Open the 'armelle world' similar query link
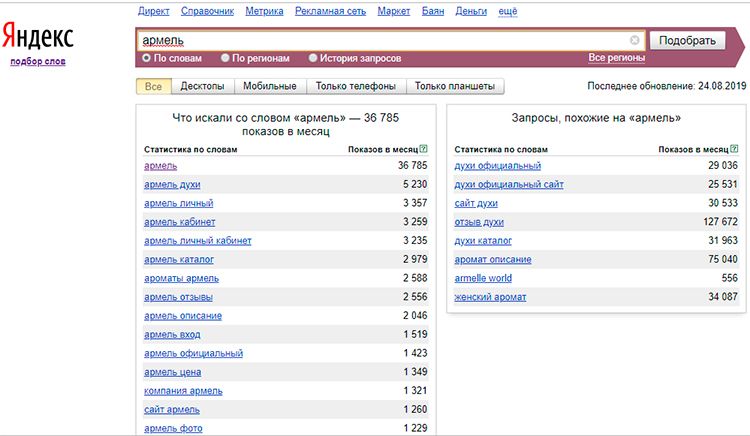 tap(483, 278)
